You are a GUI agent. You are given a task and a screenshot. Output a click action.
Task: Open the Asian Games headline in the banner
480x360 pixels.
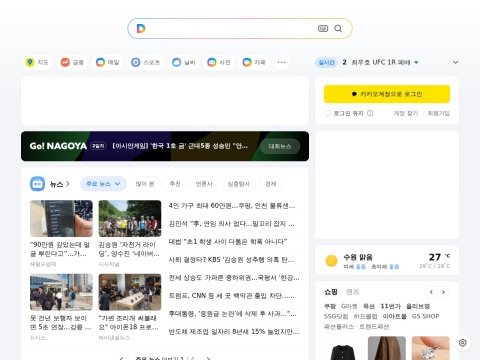click(x=180, y=146)
